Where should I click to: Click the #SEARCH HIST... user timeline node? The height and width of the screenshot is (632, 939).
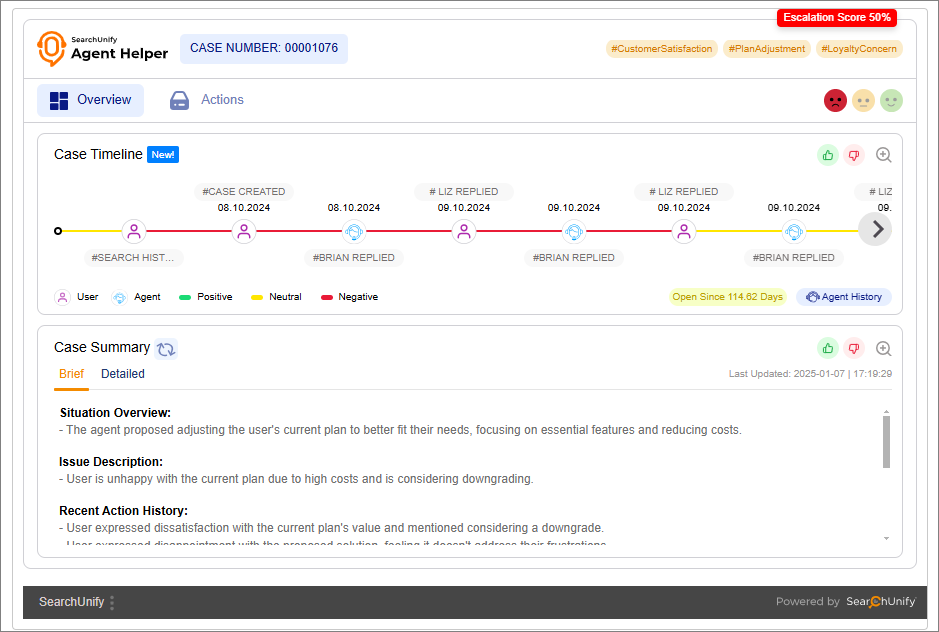click(x=134, y=231)
